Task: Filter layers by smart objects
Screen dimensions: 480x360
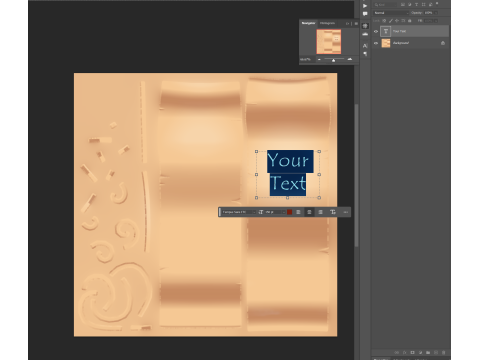Action: (x=430, y=4)
